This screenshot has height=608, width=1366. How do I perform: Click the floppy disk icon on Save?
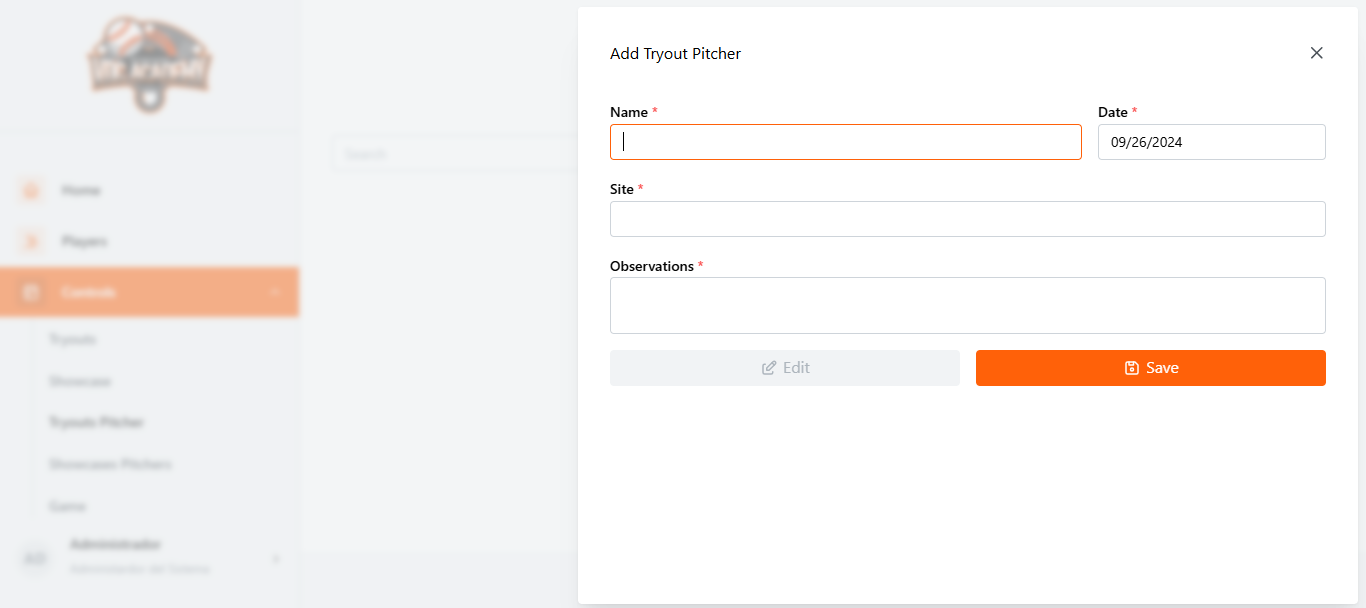[1131, 368]
